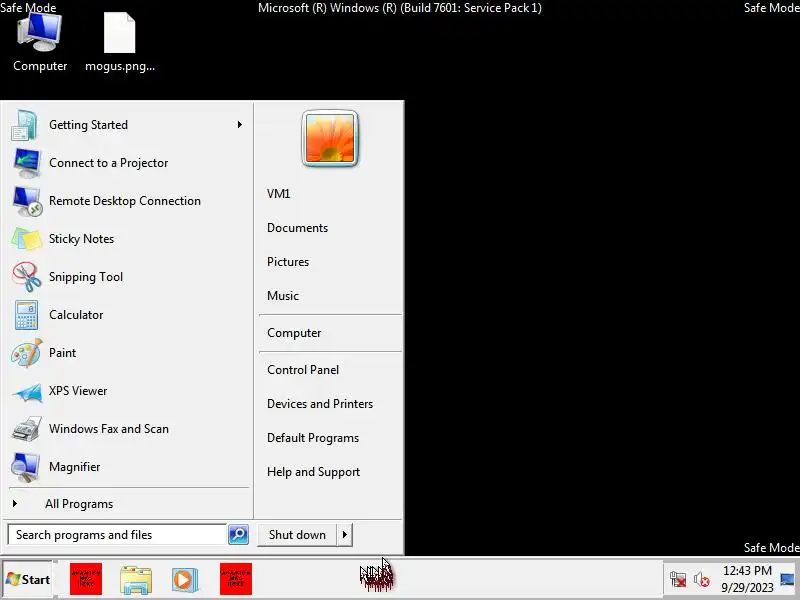Click the Shut down button
The height and width of the screenshot is (600, 800).
297,535
